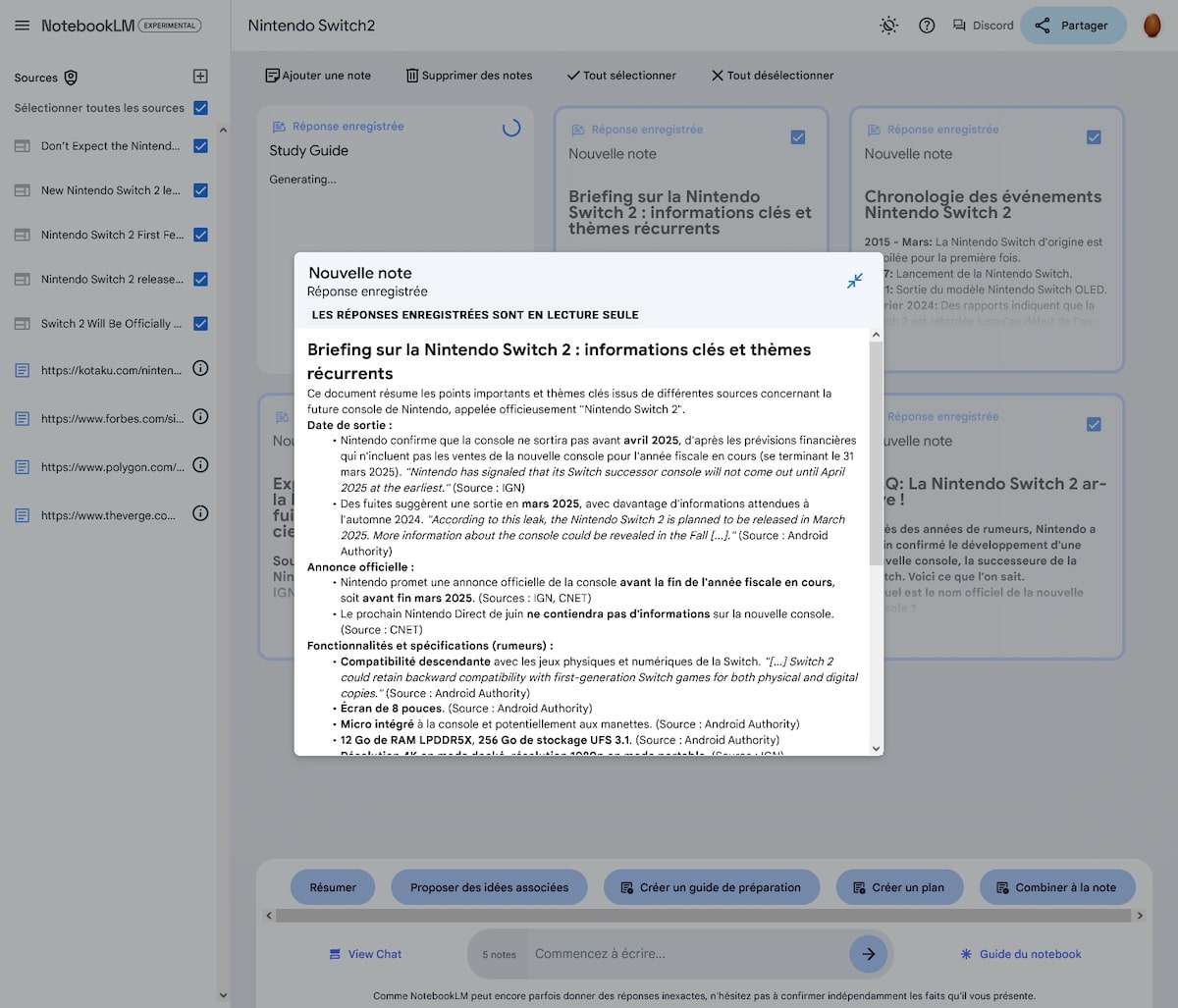Click the Résumer suggestion button
Image resolution: width=1178 pixels, height=1008 pixels.
(333, 887)
